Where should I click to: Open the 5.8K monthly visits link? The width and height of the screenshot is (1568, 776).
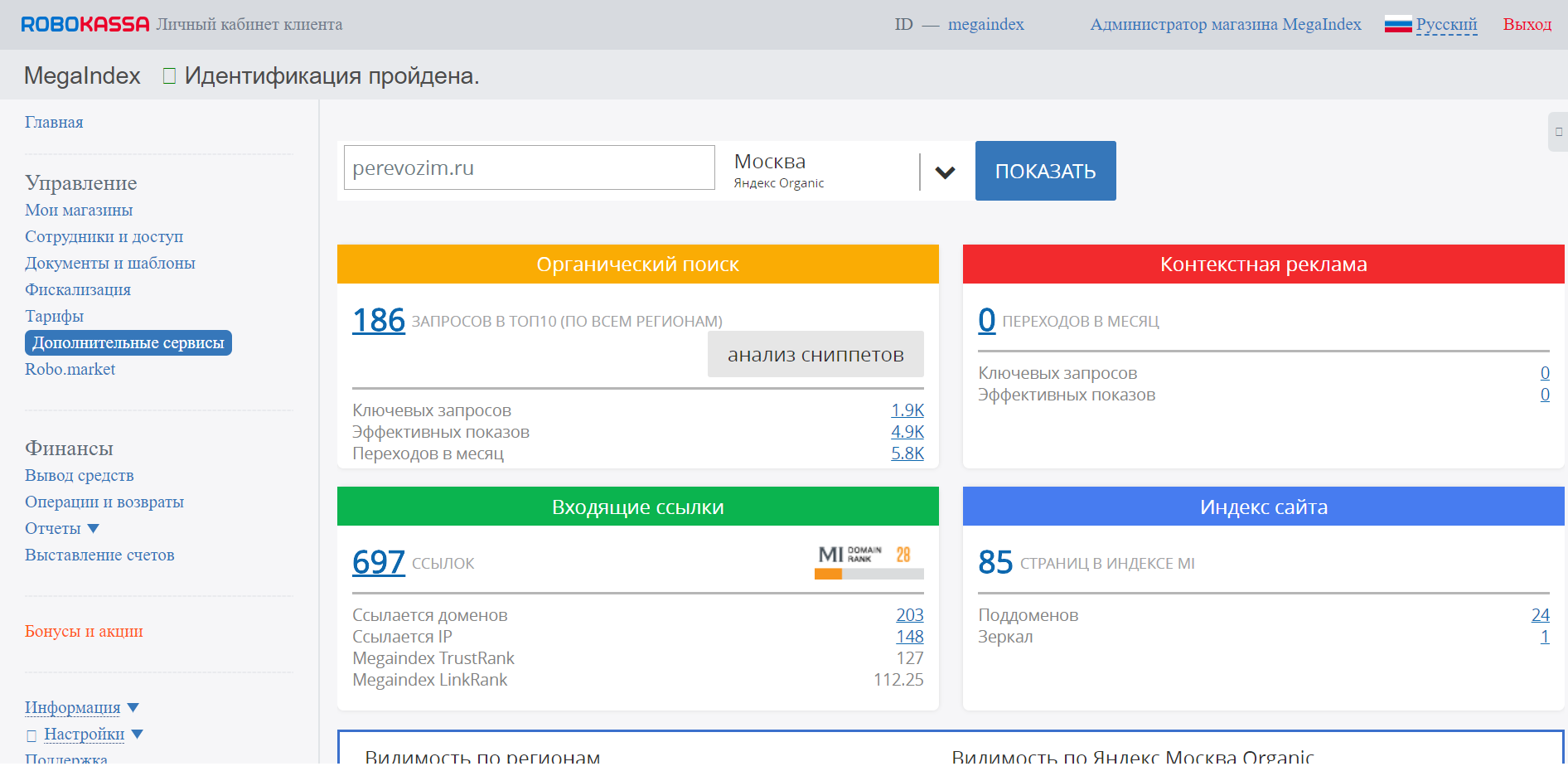coord(907,453)
